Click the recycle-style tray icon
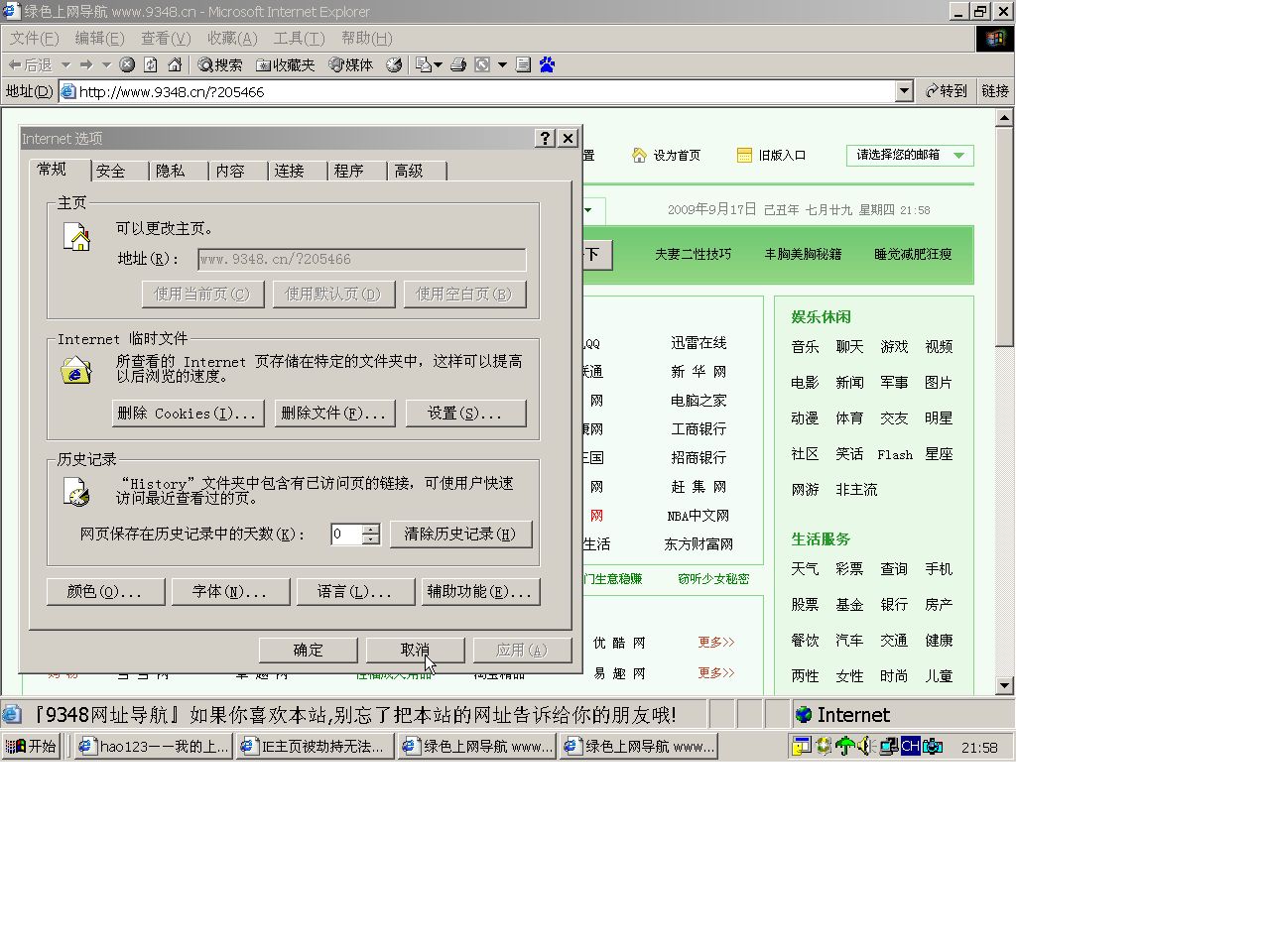Viewport: 1270px width, 952px height. pos(823,746)
